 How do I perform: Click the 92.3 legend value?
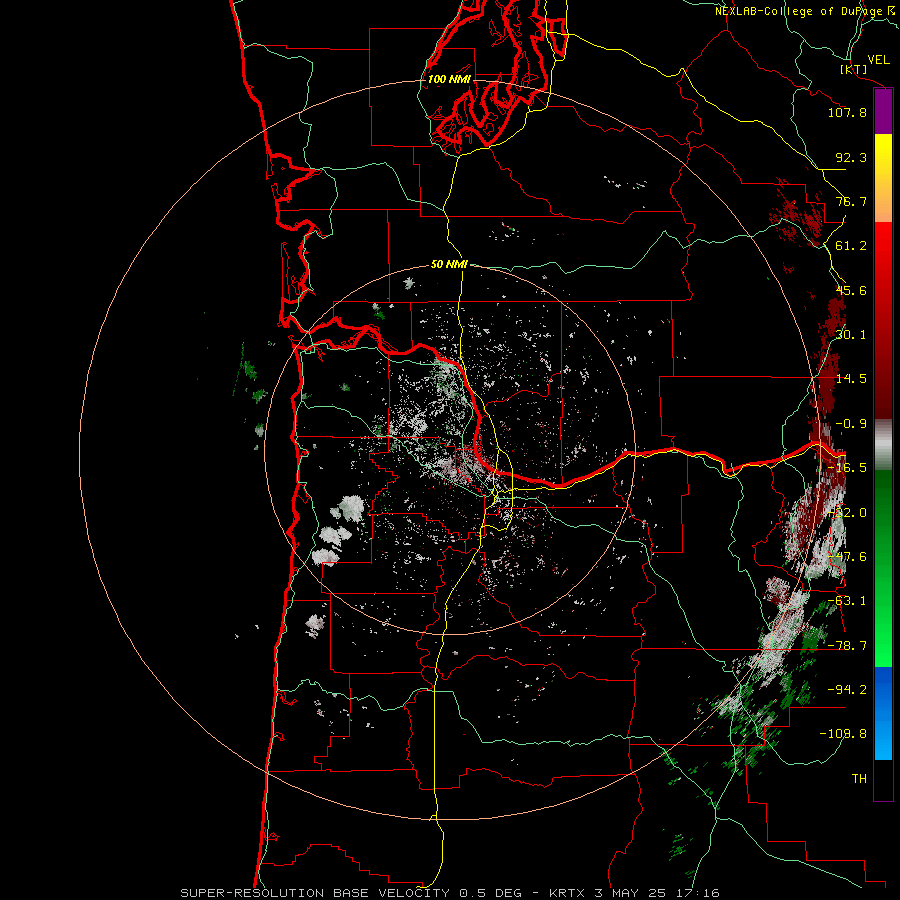pyautogui.click(x=851, y=157)
